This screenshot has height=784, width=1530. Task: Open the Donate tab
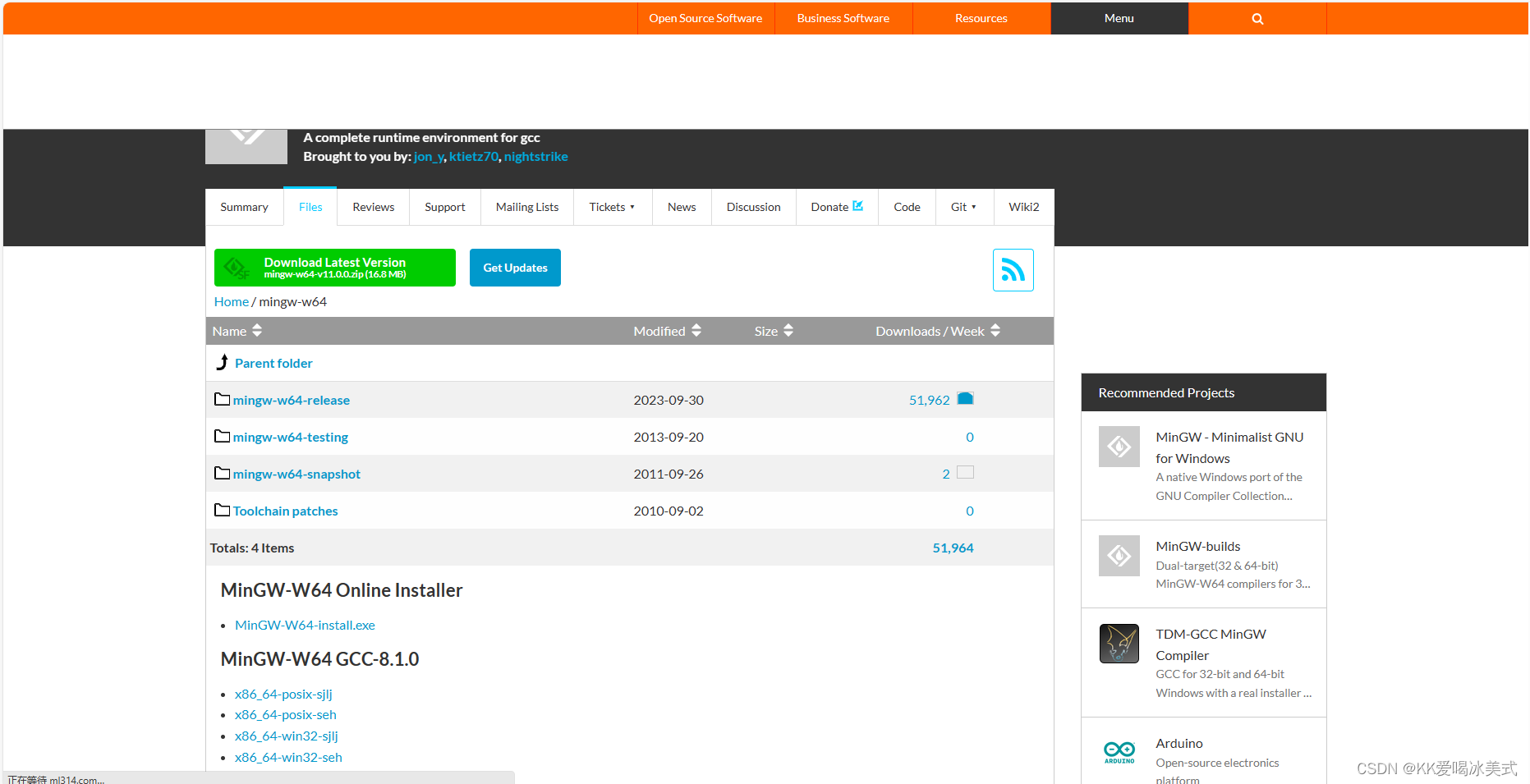[x=837, y=207]
